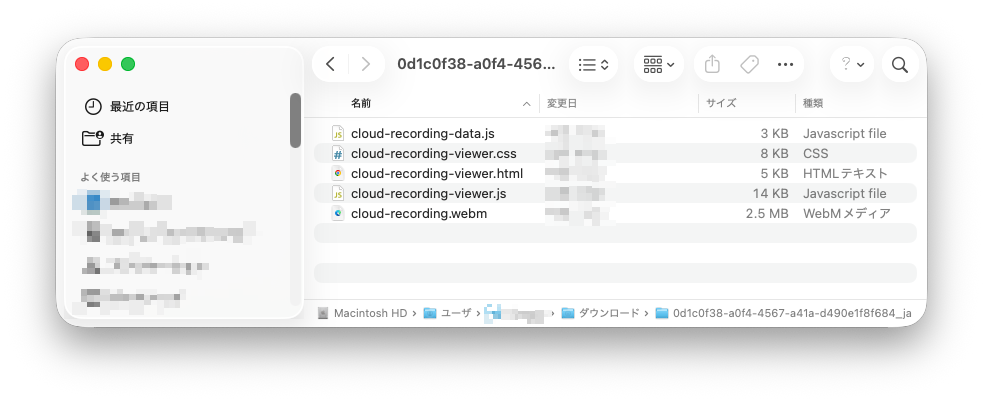Expand the help question mark dropdown

pos(852,65)
